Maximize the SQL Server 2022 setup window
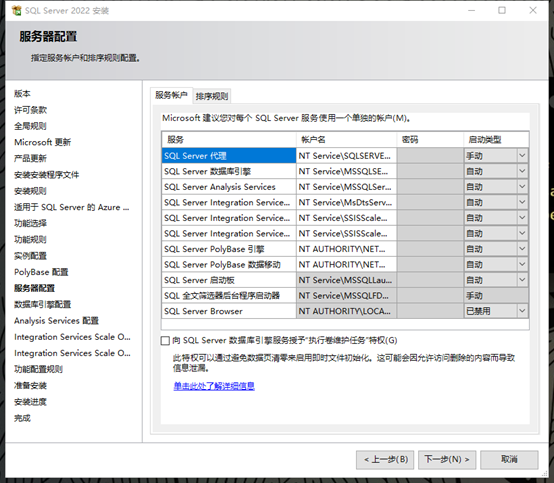Viewport: 554px width, 483px height. pyautogui.click(x=502, y=10)
